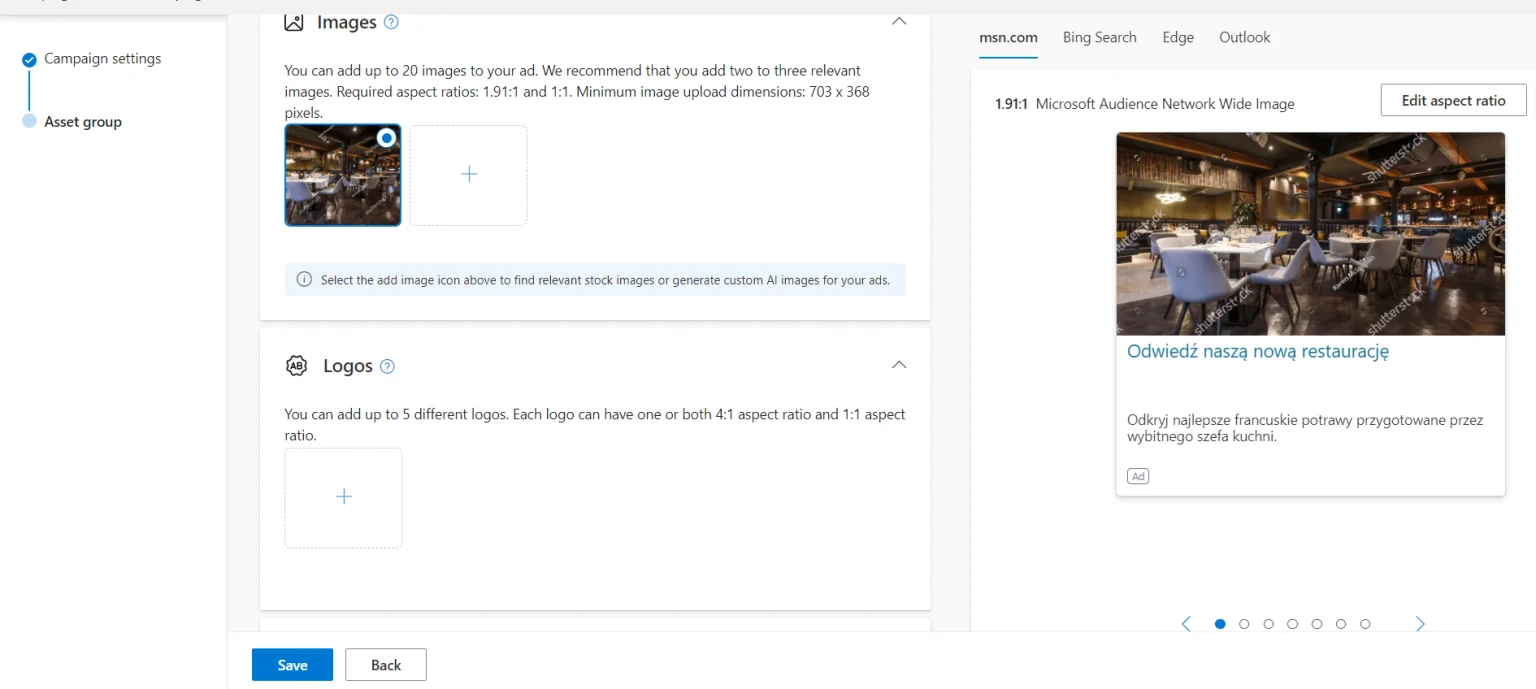Select the fourth preview pagination dot

click(x=1292, y=624)
